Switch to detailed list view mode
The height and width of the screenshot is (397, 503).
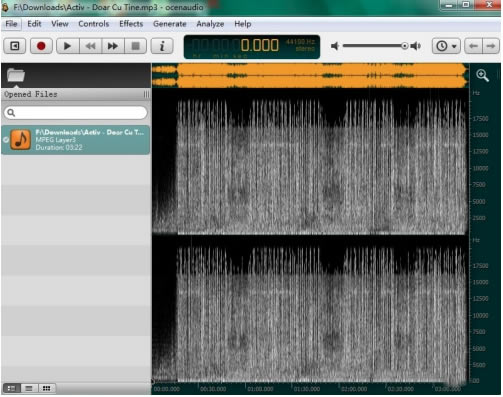click(x=11, y=388)
